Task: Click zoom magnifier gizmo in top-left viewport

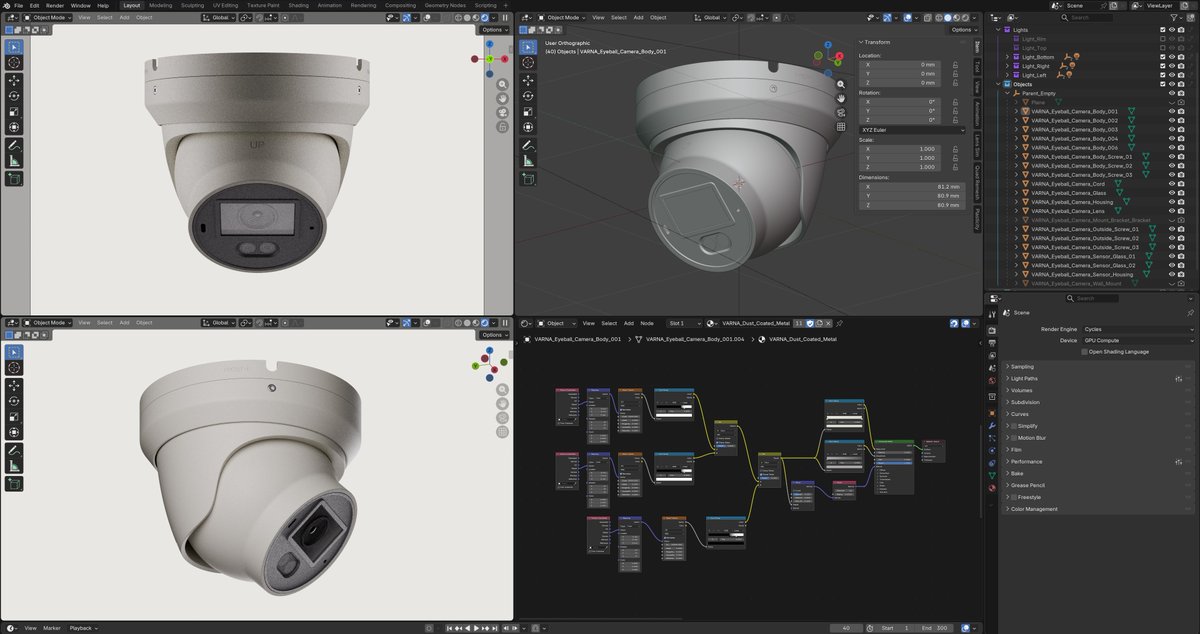Action: point(502,85)
